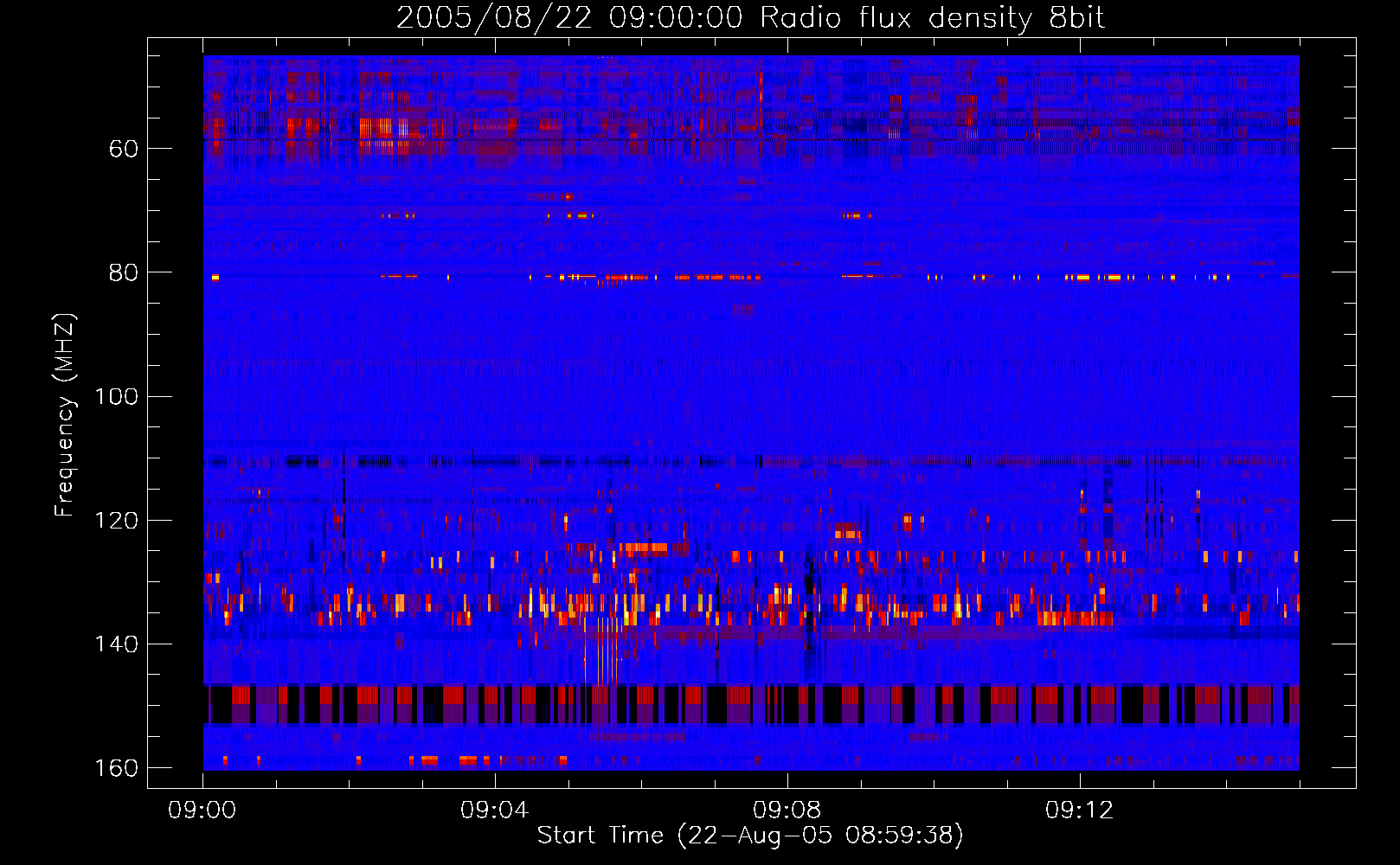Click the 80 frequency tick label
Screen dimensions: 1400x865
tap(124, 272)
